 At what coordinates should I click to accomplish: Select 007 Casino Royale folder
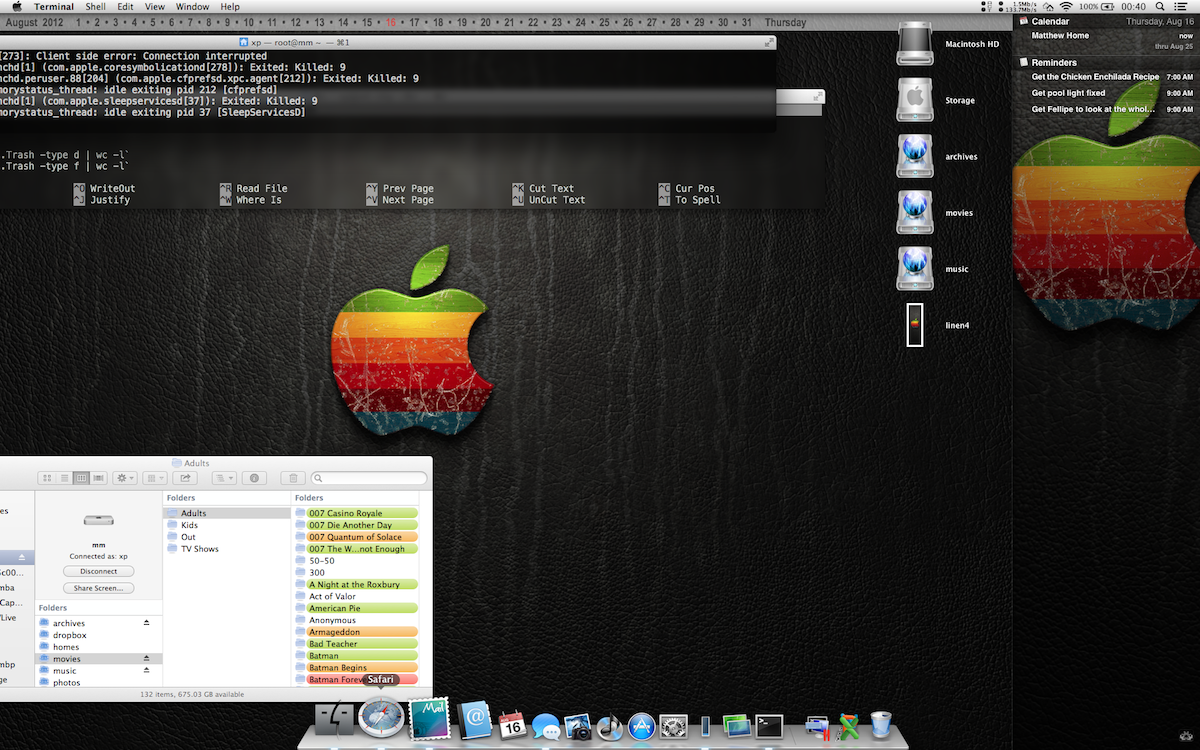362,513
